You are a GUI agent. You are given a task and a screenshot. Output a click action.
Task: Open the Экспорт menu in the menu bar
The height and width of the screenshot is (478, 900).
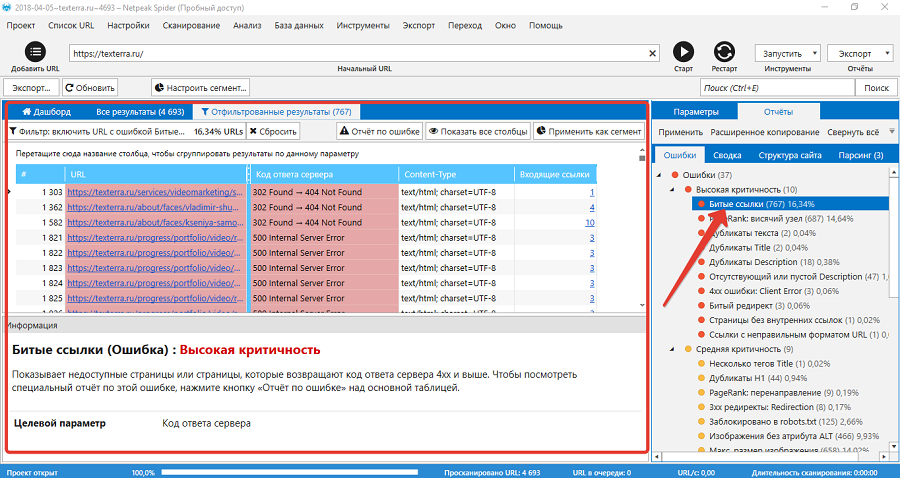418,25
